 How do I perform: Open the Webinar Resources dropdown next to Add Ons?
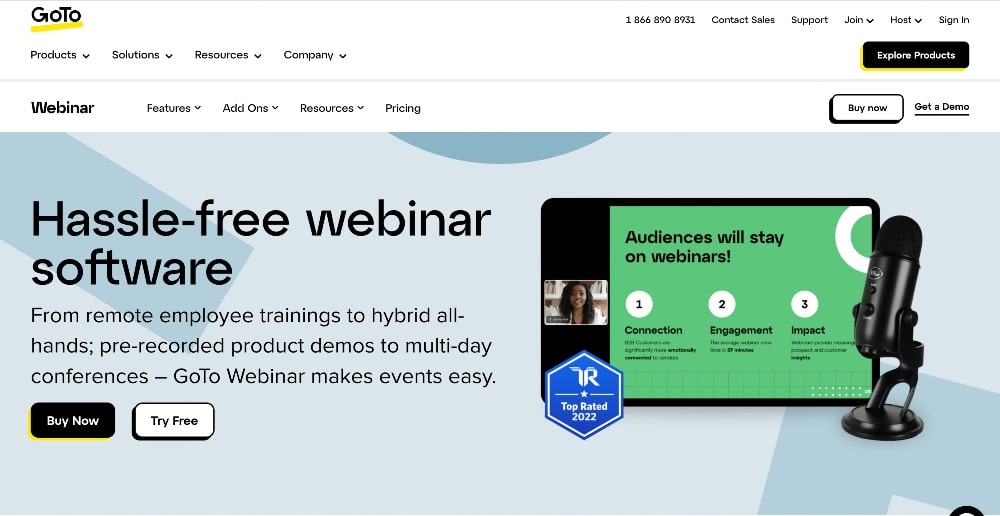(332, 108)
